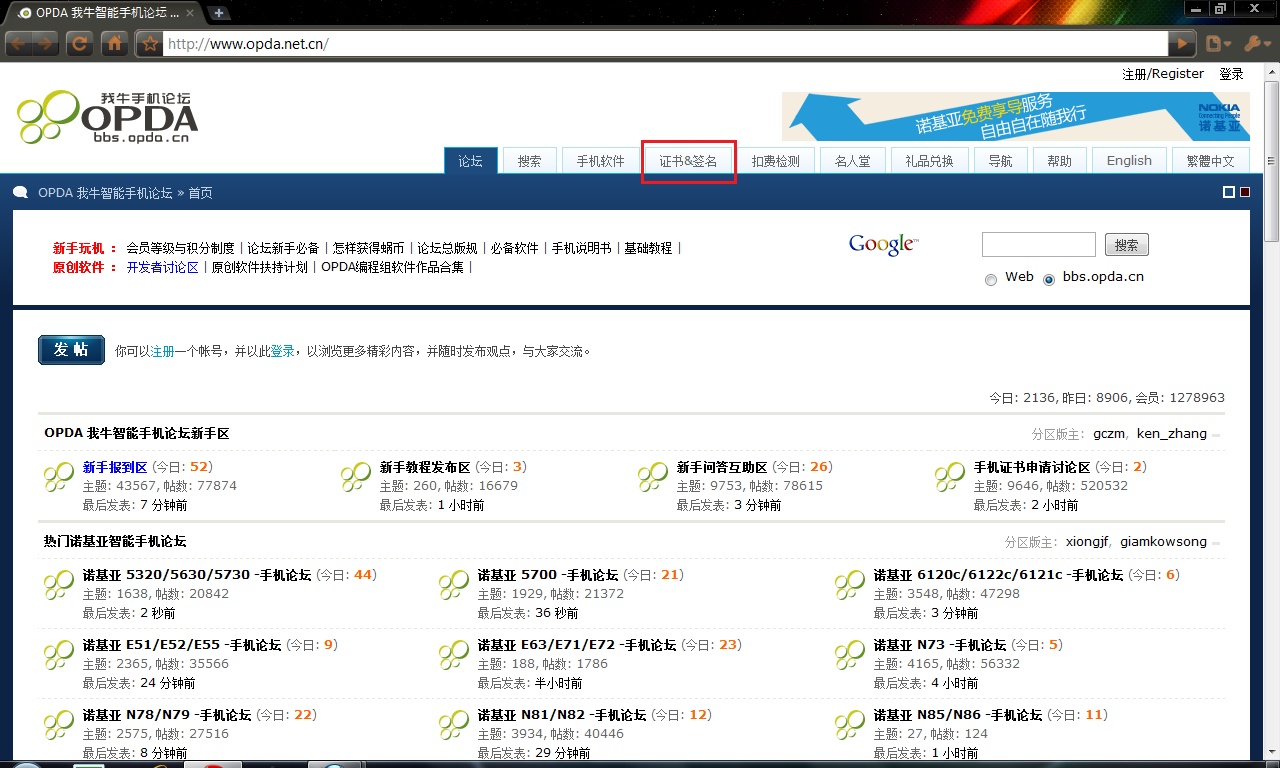1280x768 pixels.
Task: Click the Google logo
Action: 883,245
